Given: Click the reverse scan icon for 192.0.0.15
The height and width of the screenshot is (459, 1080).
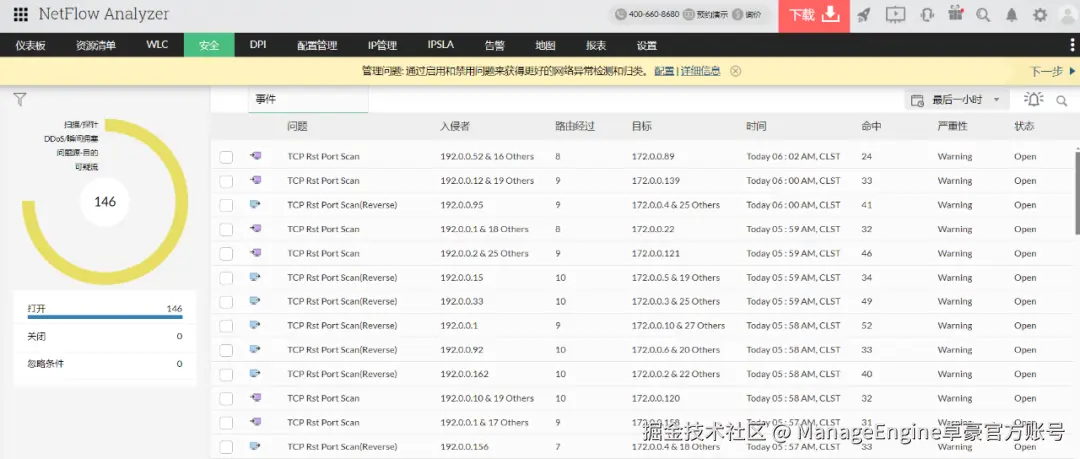Looking at the screenshot, I should click(256, 277).
